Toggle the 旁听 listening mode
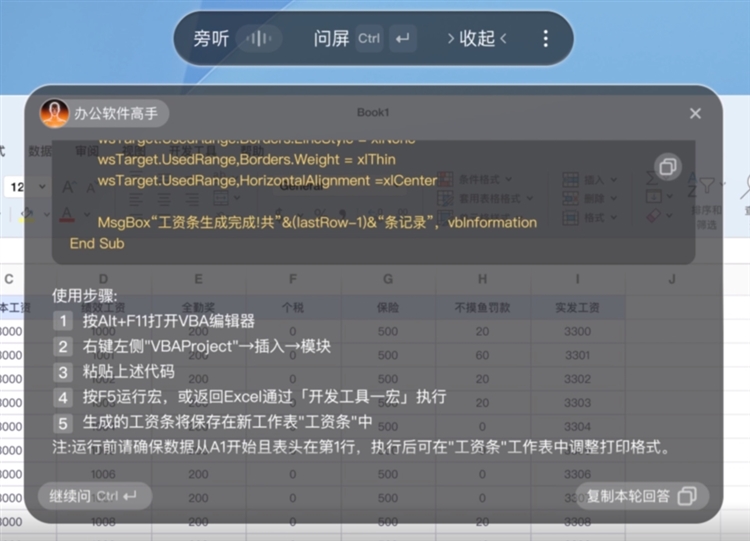Screen dimensions: 750x541 coord(211,39)
